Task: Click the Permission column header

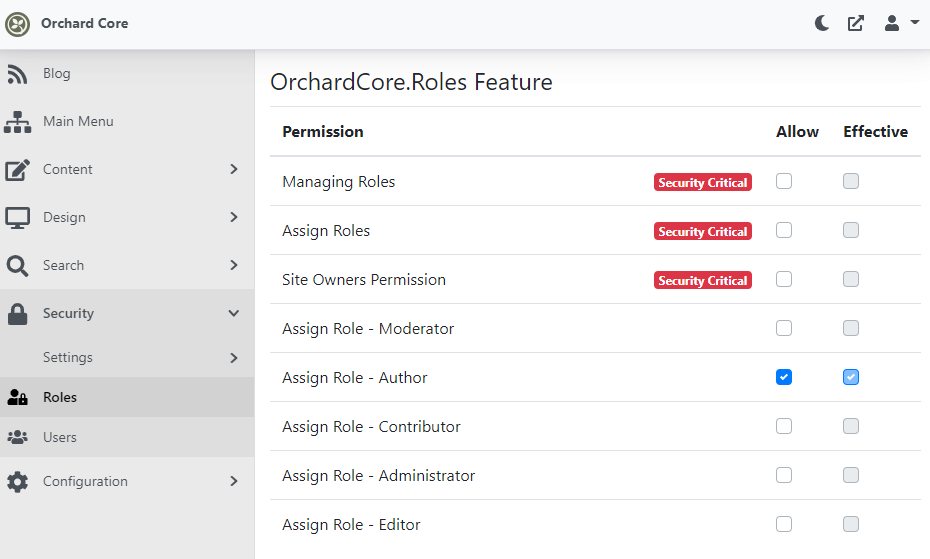Action: point(323,132)
